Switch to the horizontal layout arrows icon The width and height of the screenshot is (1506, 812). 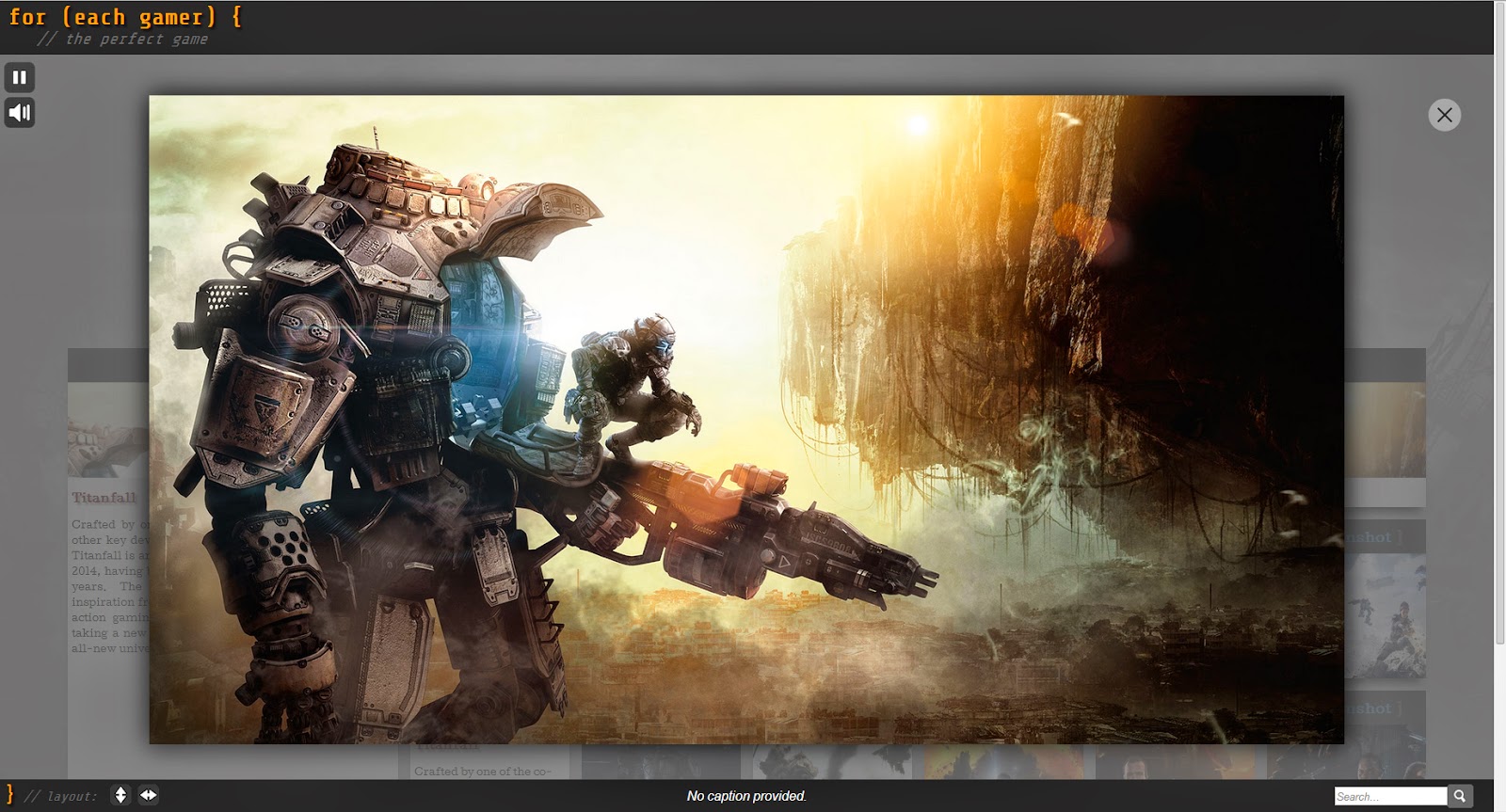coord(149,795)
